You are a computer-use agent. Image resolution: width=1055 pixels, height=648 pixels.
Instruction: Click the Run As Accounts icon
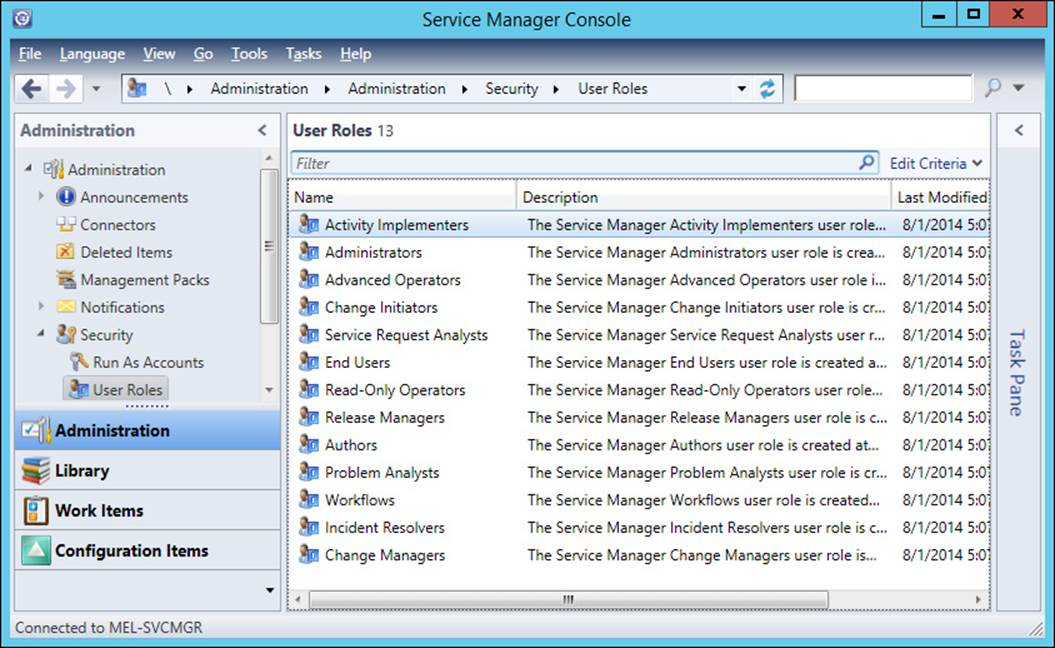point(79,361)
